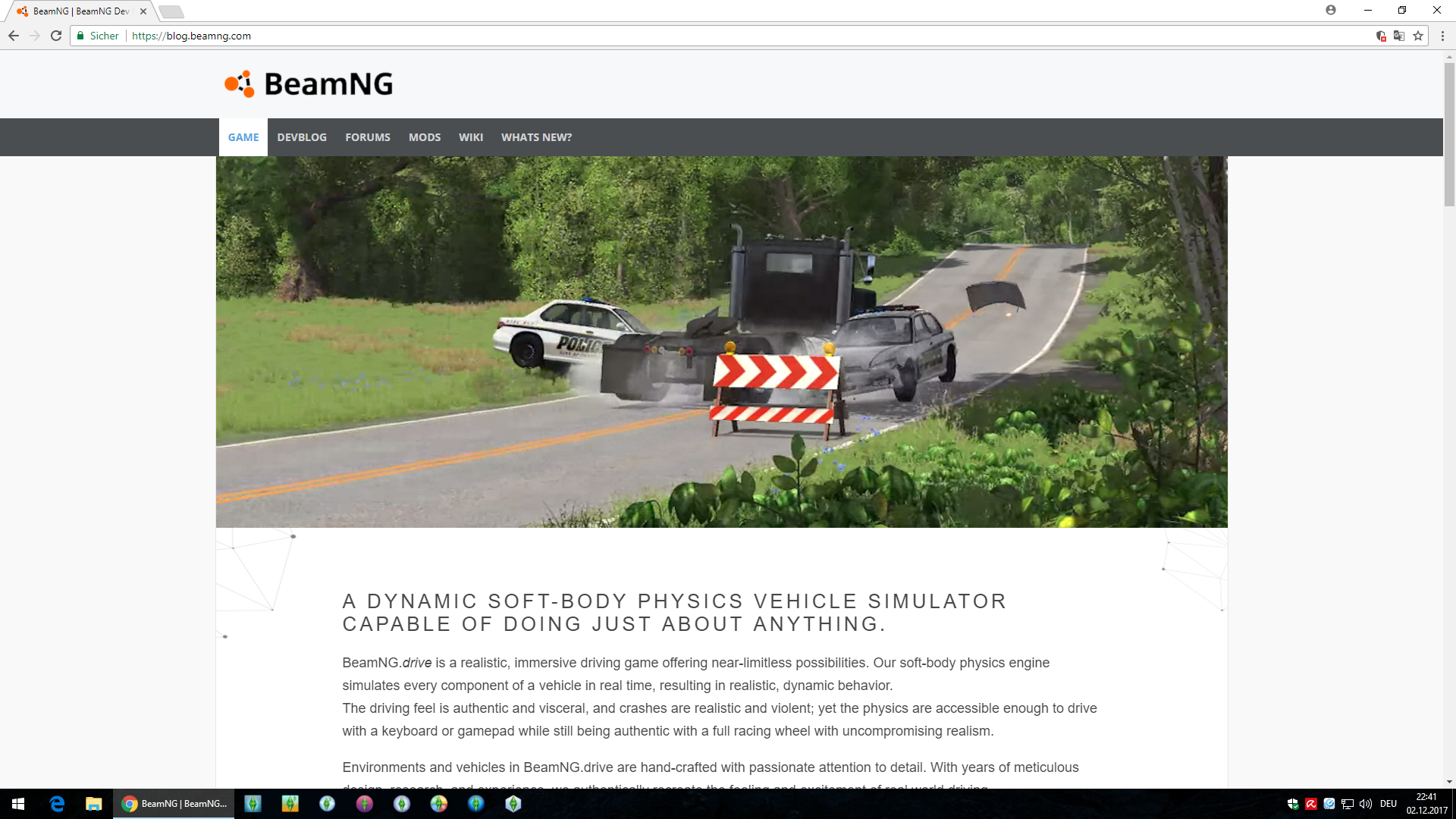Click the volume speaker tray icon
The width and height of the screenshot is (1456, 819).
1366,804
